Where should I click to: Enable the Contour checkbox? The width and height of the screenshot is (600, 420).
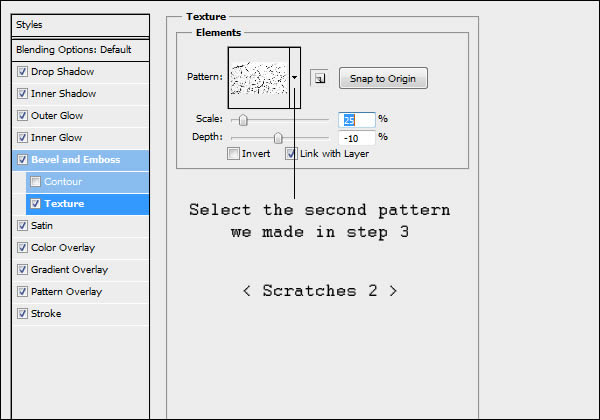tap(36, 182)
